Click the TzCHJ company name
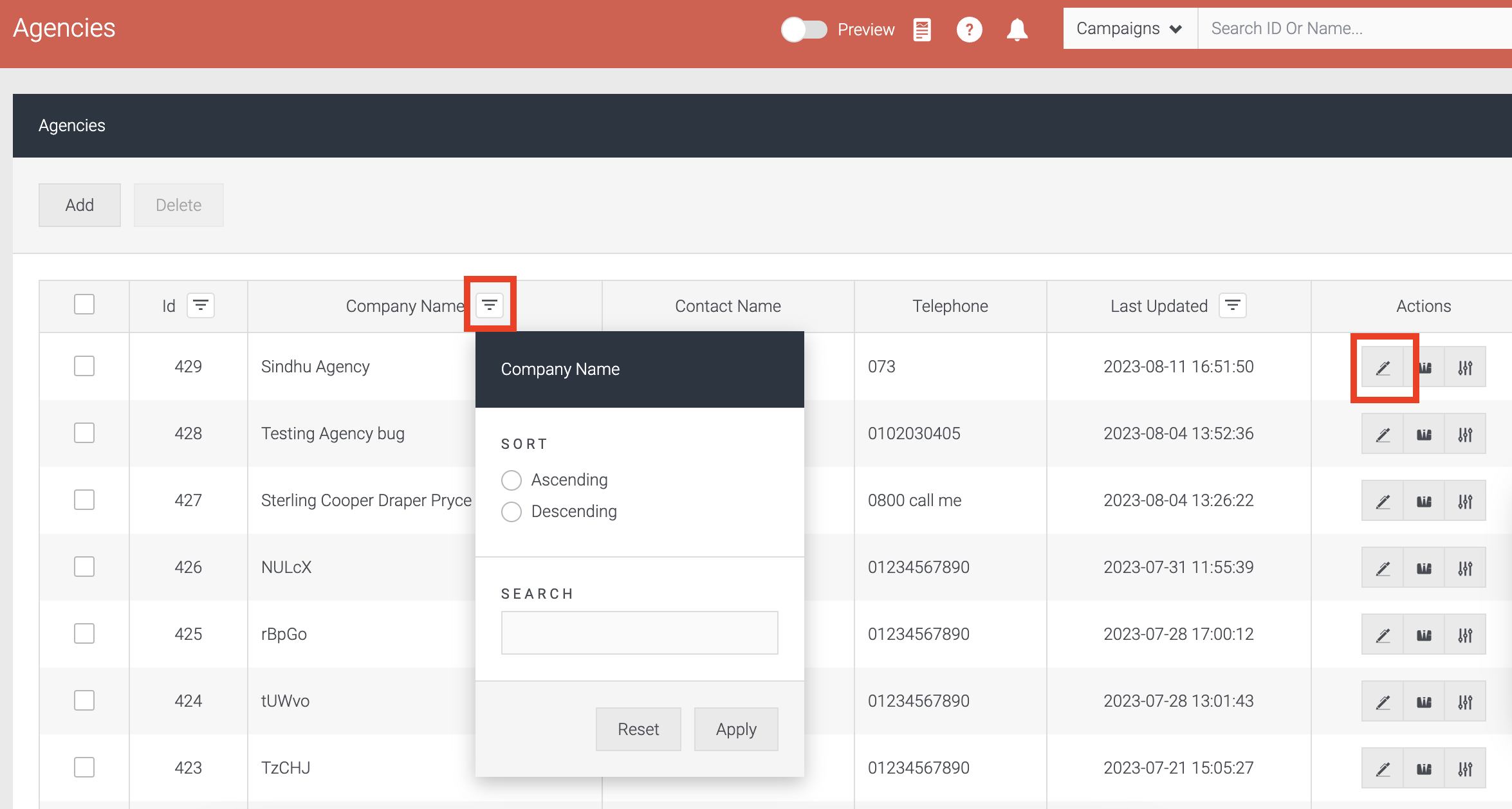This screenshot has width=1512, height=809. pyautogui.click(x=286, y=768)
